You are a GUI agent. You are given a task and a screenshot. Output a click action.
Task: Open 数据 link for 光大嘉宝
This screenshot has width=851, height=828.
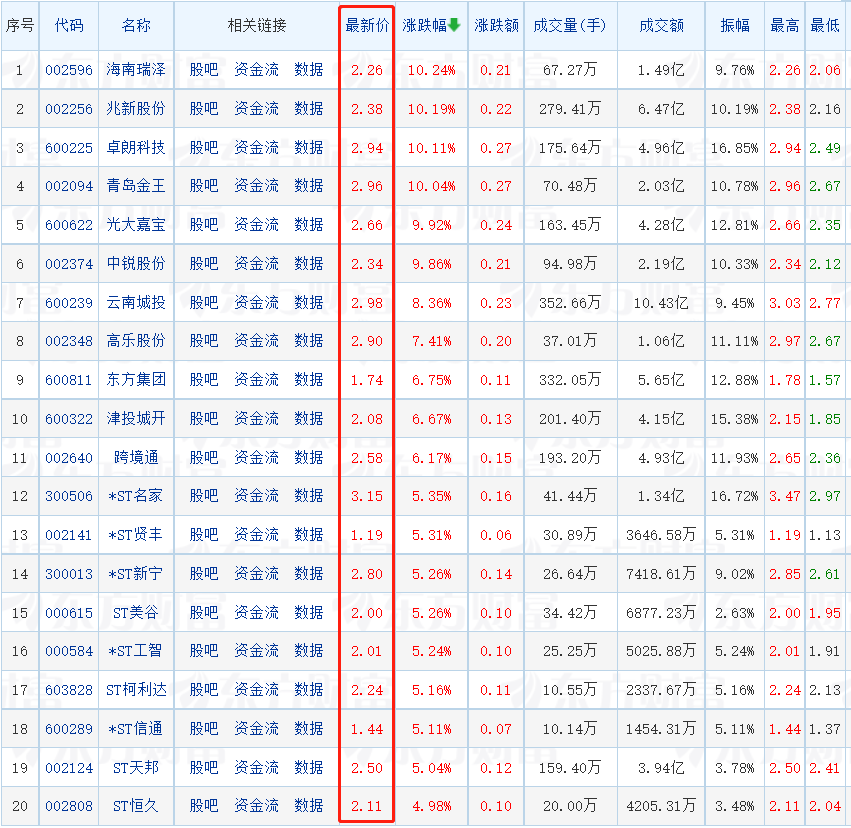click(x=309, y=225)
